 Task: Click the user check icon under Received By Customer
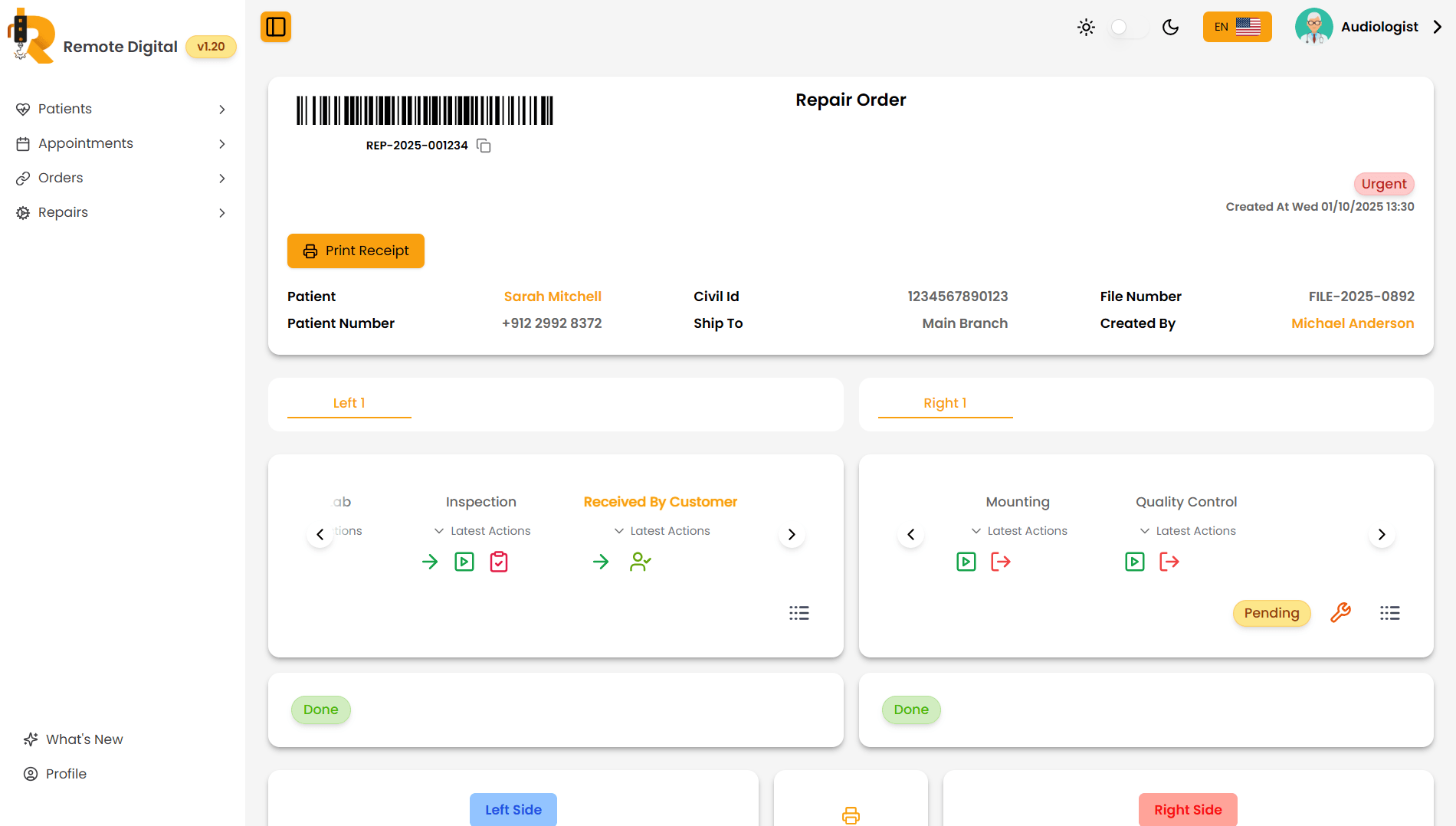click(x=640, y=562)
